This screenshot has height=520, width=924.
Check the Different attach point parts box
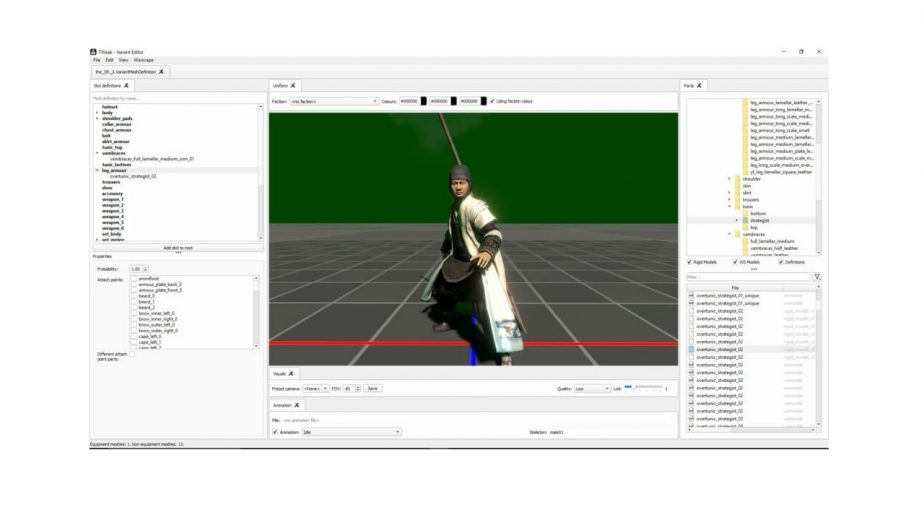pos(132,354)
